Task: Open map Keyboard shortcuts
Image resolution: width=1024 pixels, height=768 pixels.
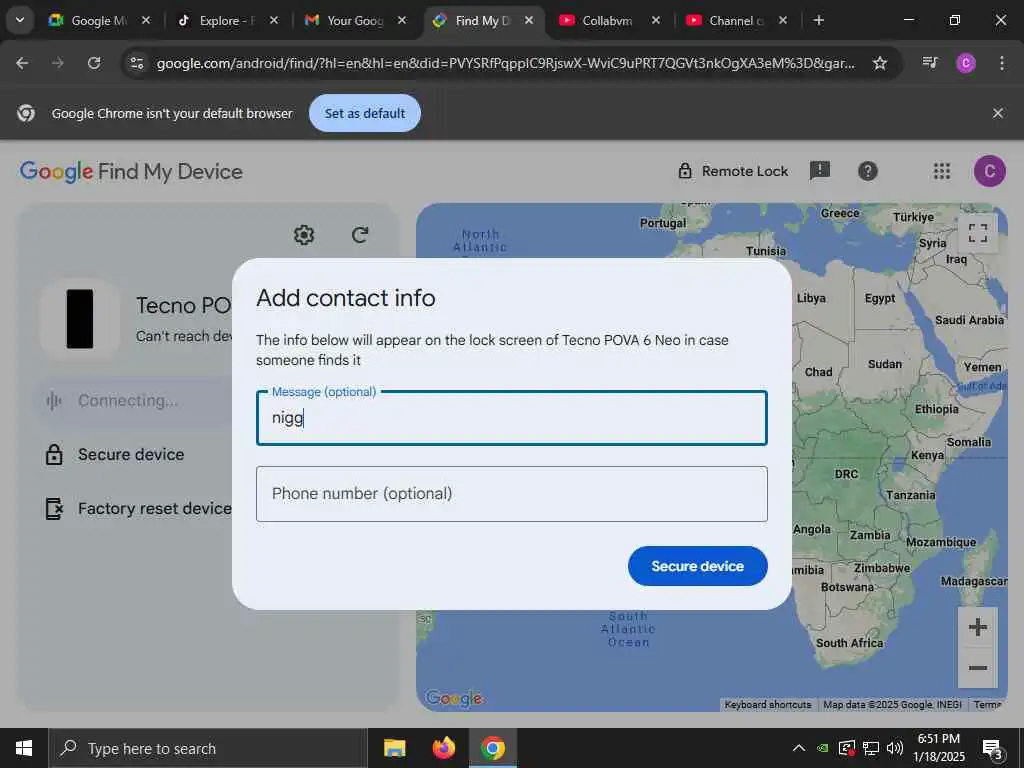Action: pyautogui.click(x=768, y=705)
